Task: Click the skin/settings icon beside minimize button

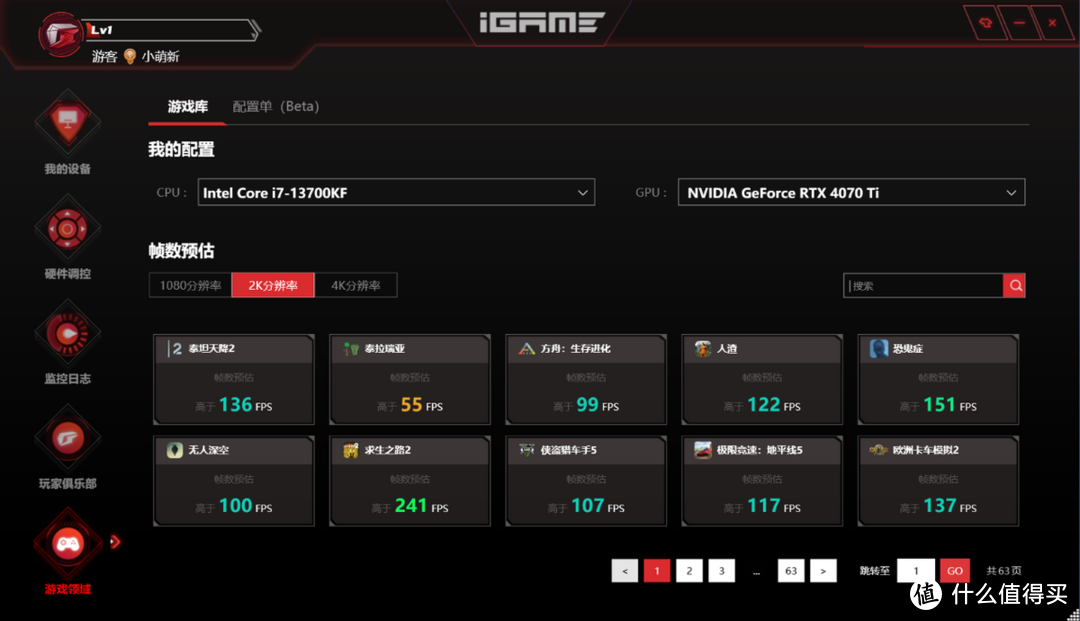Action: pyautogui.click(x=986, y=23)
